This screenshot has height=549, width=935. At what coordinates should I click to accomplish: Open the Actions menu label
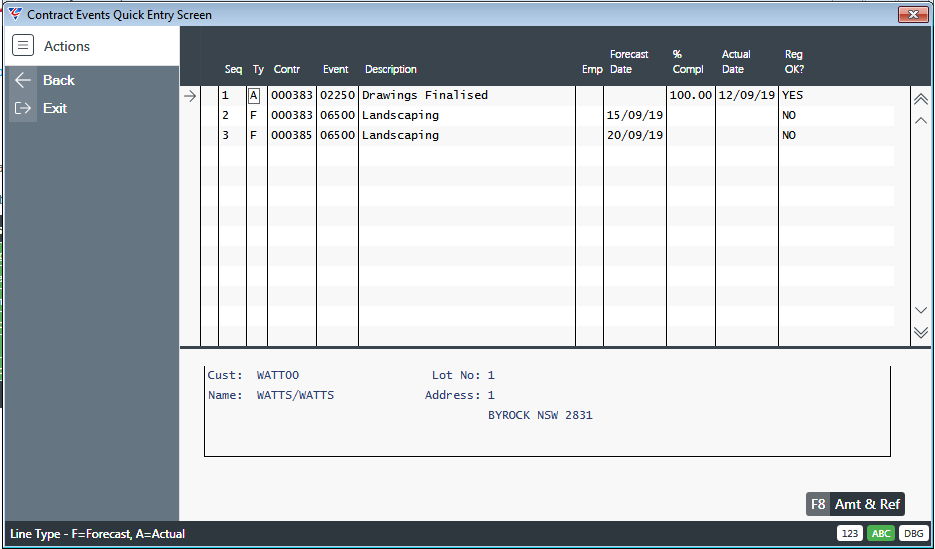tap(67, 46)
